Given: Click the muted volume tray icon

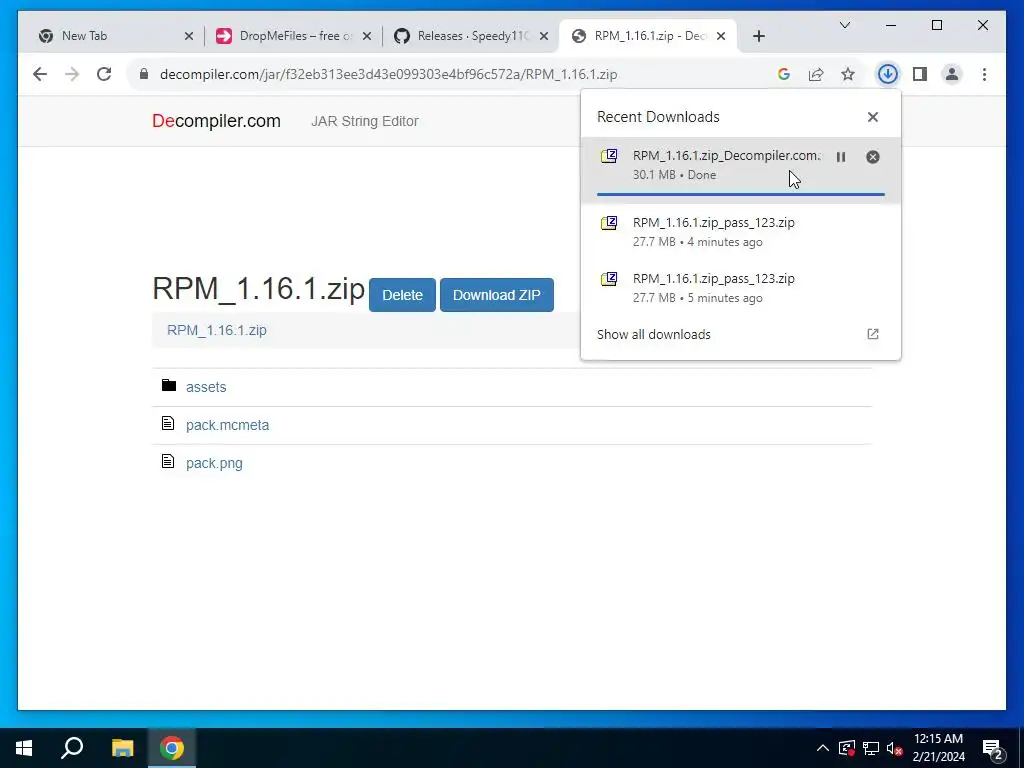Looking at the screenshot, I should click(x=894, y=748).
